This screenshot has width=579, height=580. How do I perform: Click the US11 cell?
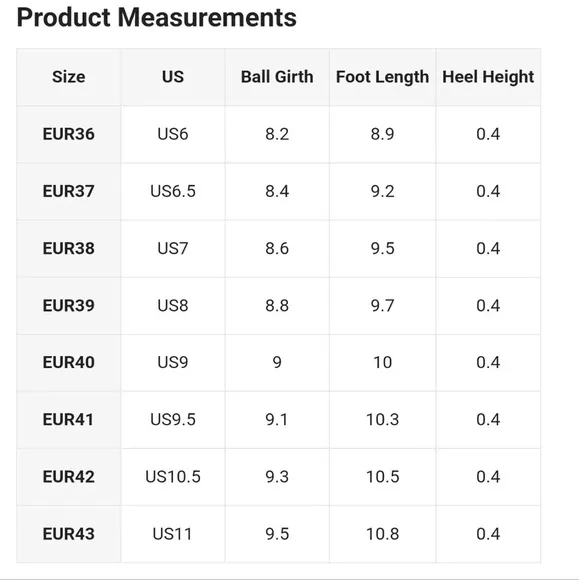tap(173, 534)
